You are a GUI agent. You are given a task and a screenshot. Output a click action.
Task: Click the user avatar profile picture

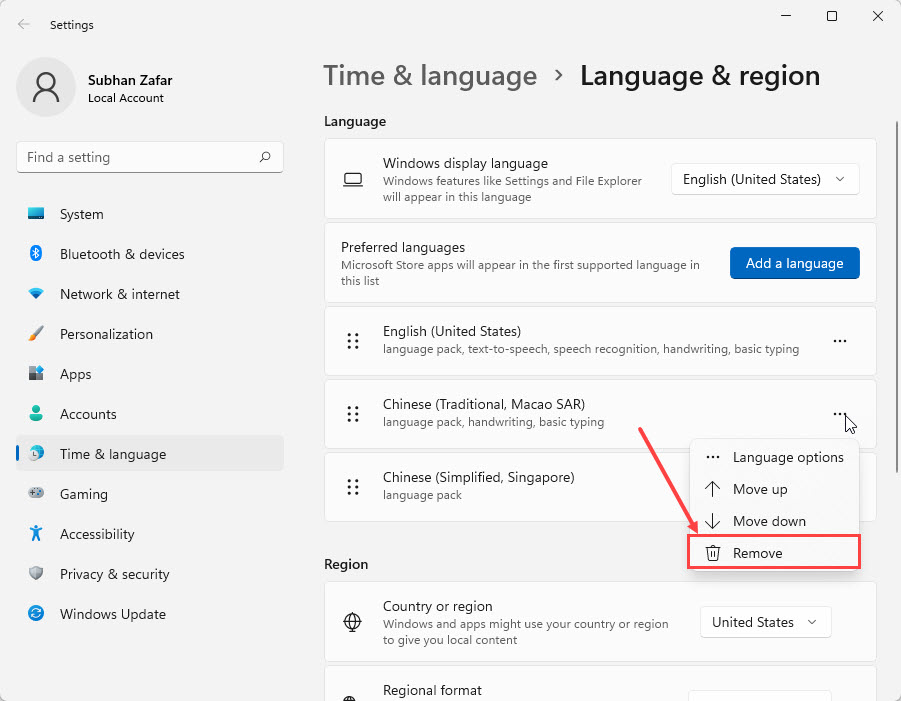click(46, 87)
